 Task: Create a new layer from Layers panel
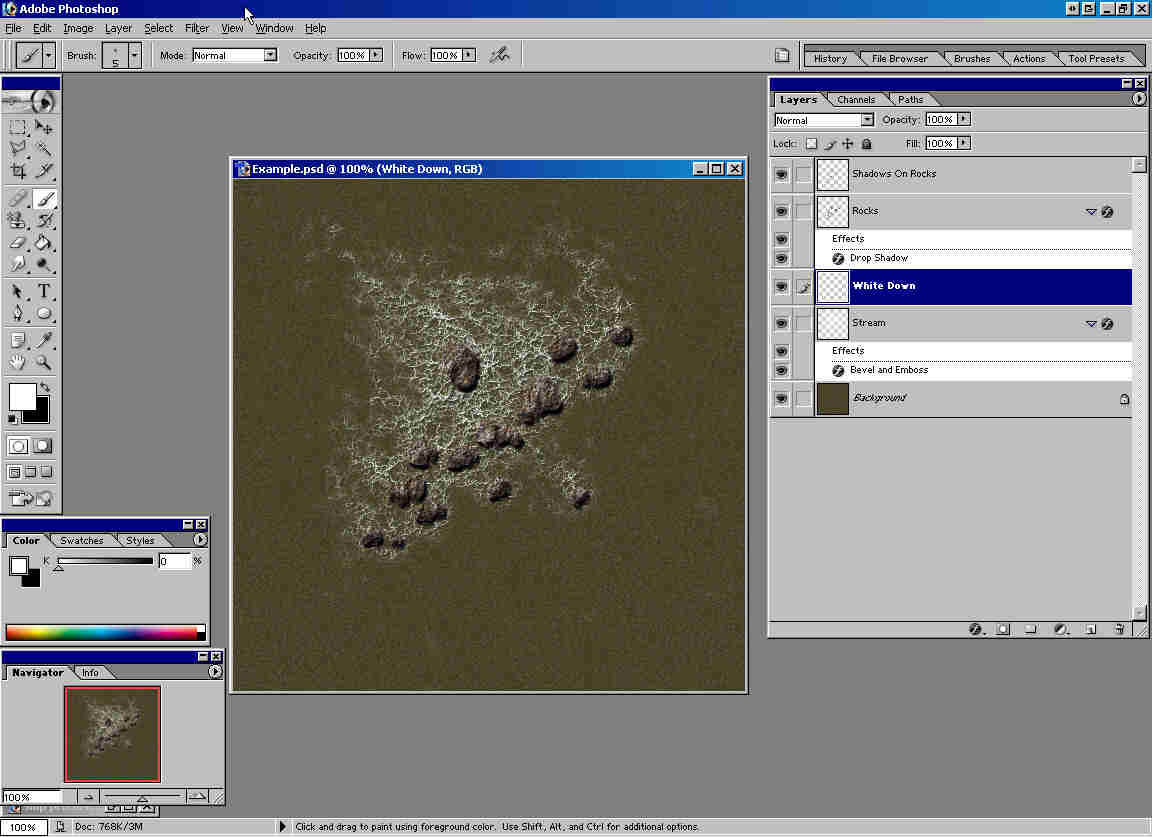(1091, 629)
